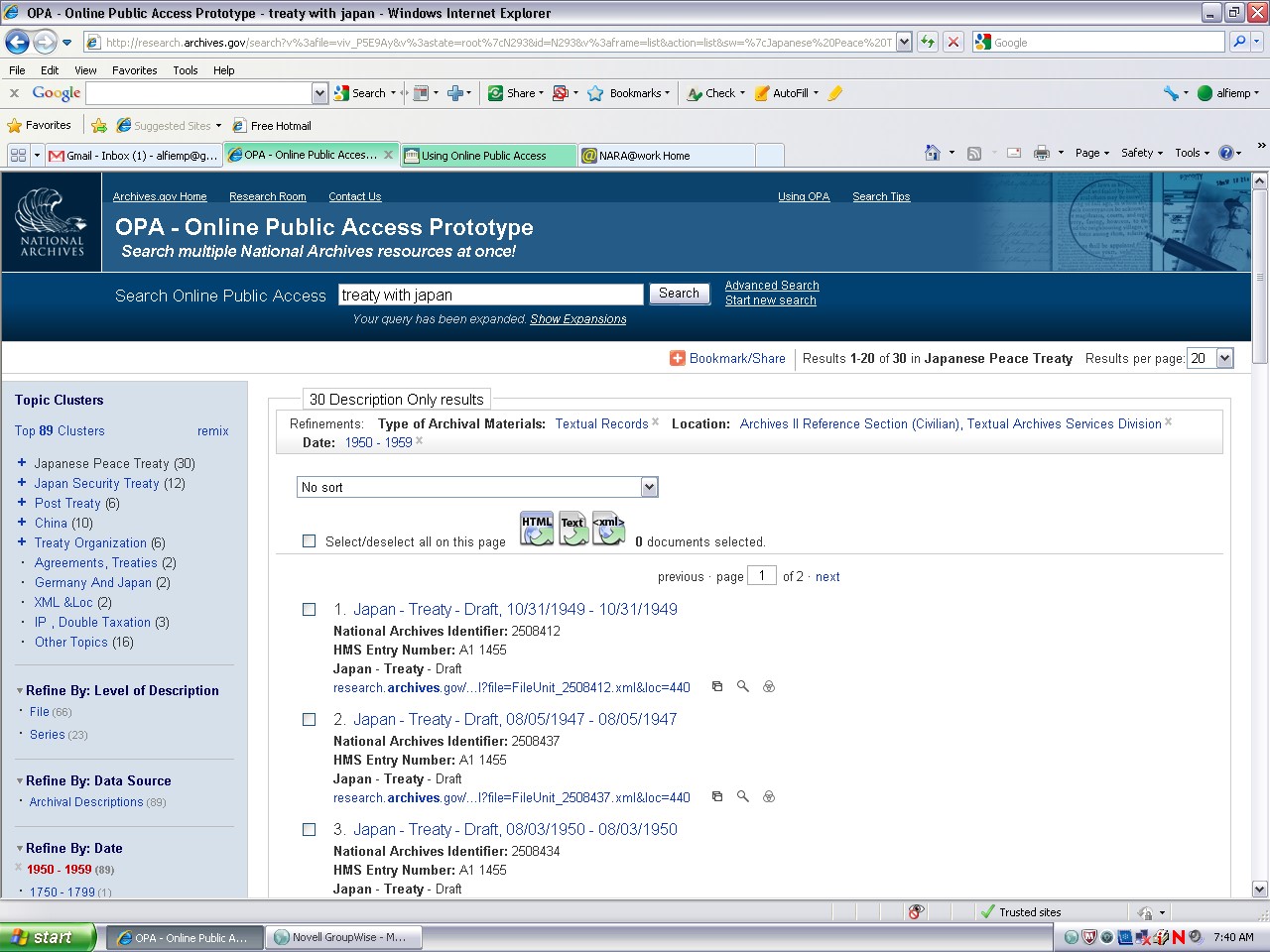This screenshot has height=952, width=1270.
Task: Check the box for result 3 dated 08/03/1950
Action: 310,830
